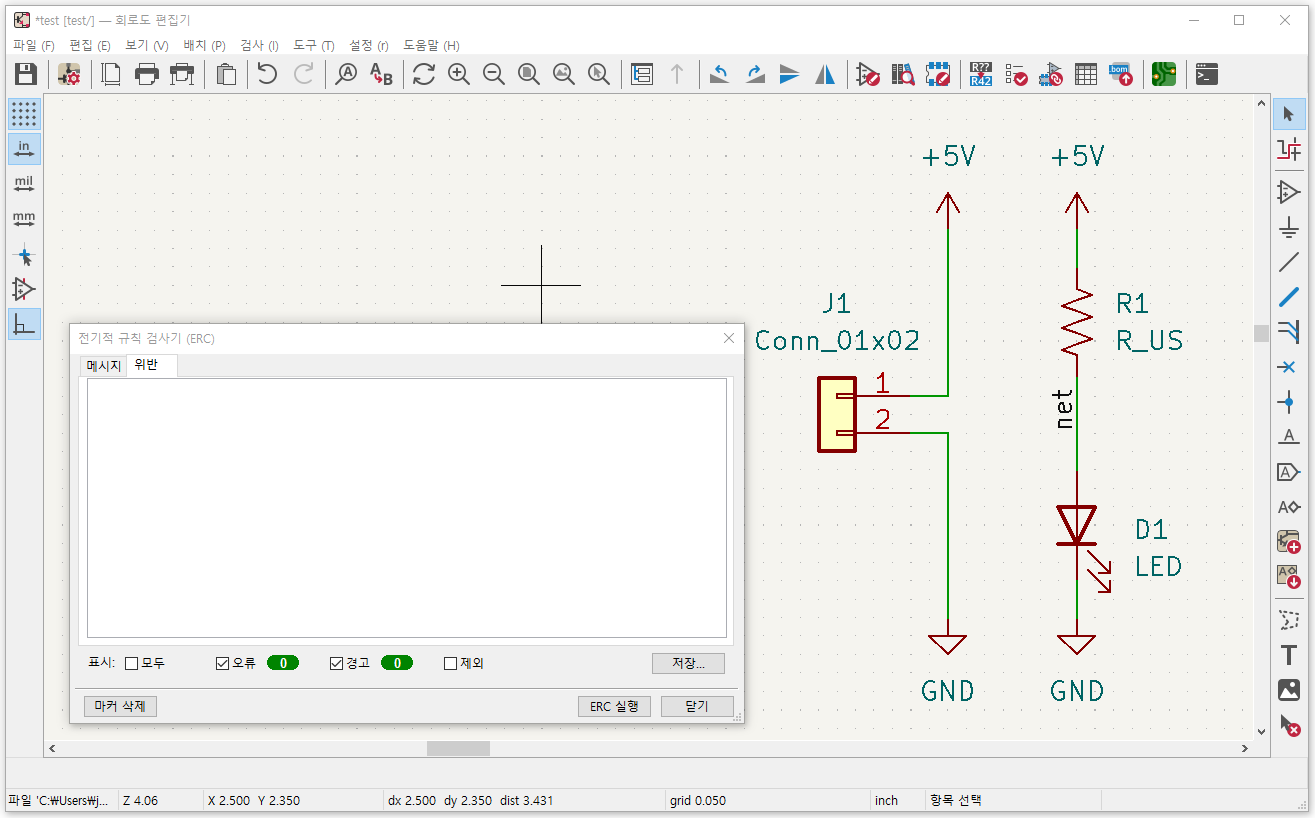
Task: Open the 배치 (P) menu
Action: coord(204,46)
